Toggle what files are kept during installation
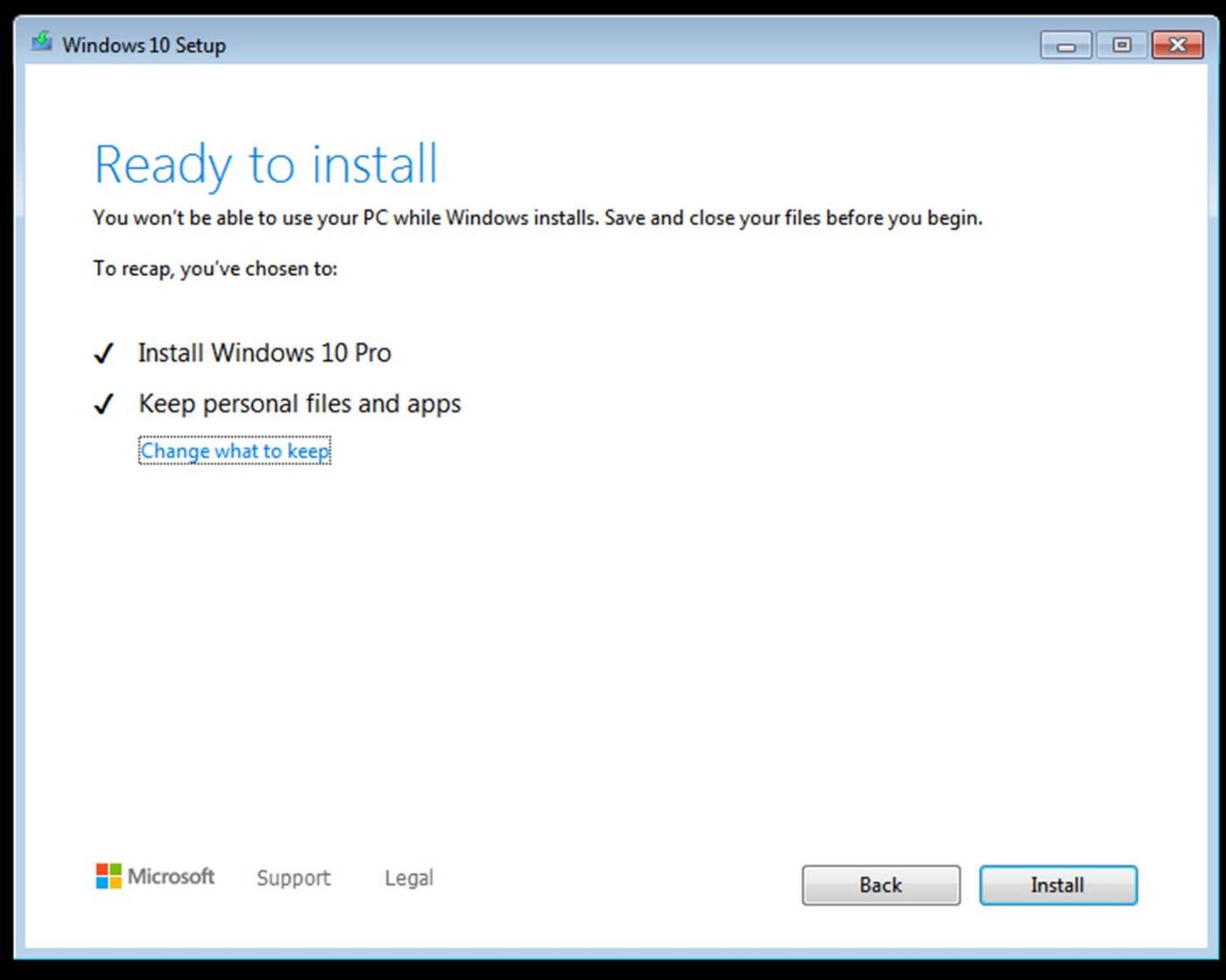1226x980 pixels. click(x=235, y=450)
